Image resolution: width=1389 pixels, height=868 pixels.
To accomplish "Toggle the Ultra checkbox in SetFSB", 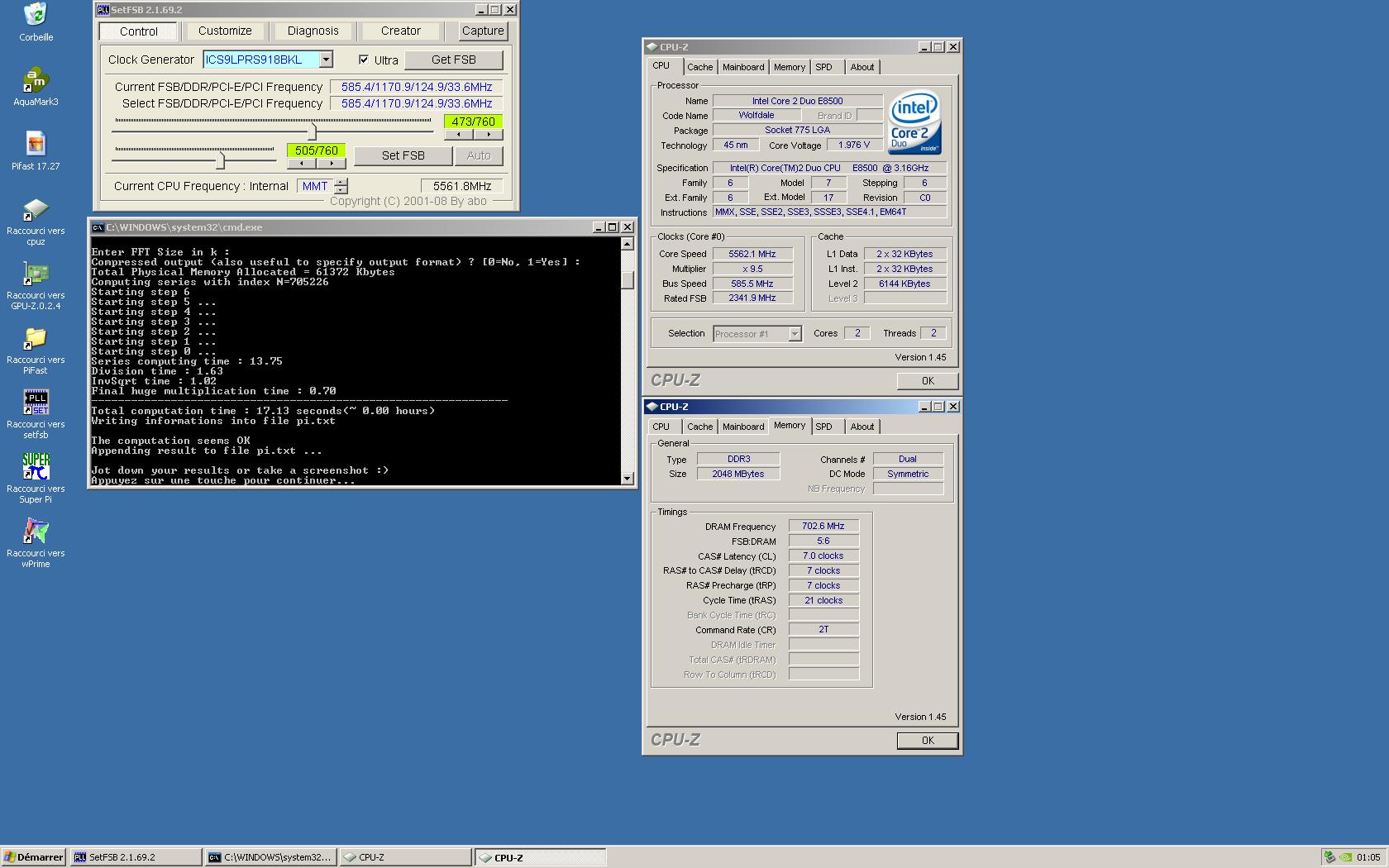I will [x=364, y=60].
